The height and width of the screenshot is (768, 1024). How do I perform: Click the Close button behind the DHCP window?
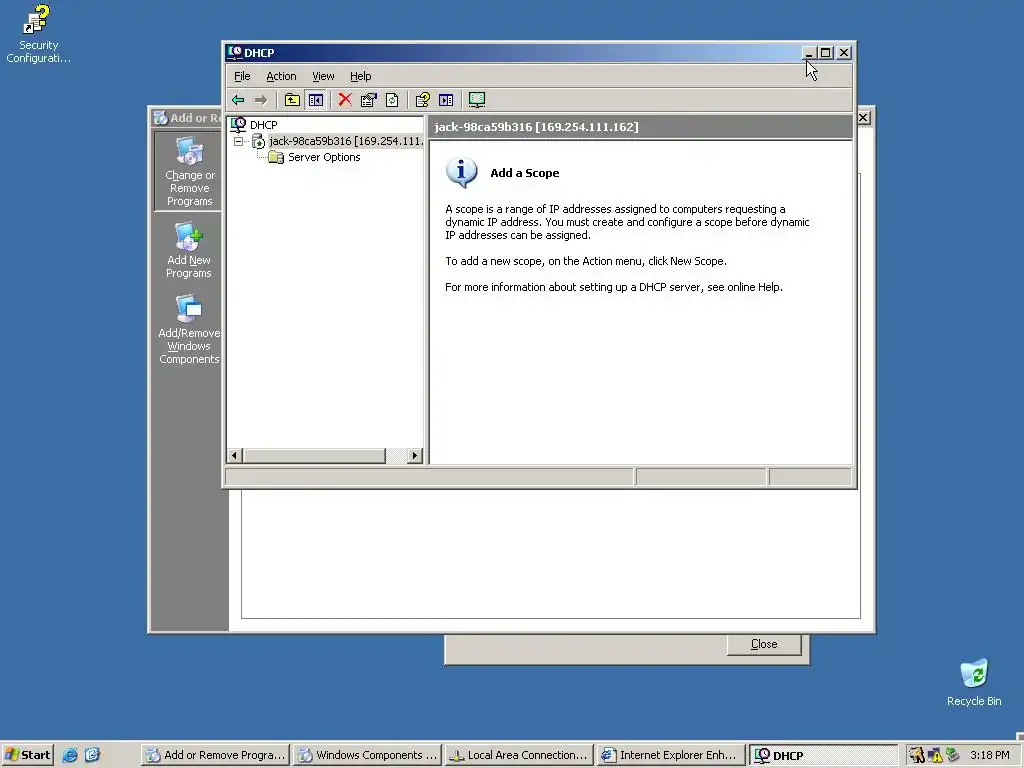click(764, 645)
